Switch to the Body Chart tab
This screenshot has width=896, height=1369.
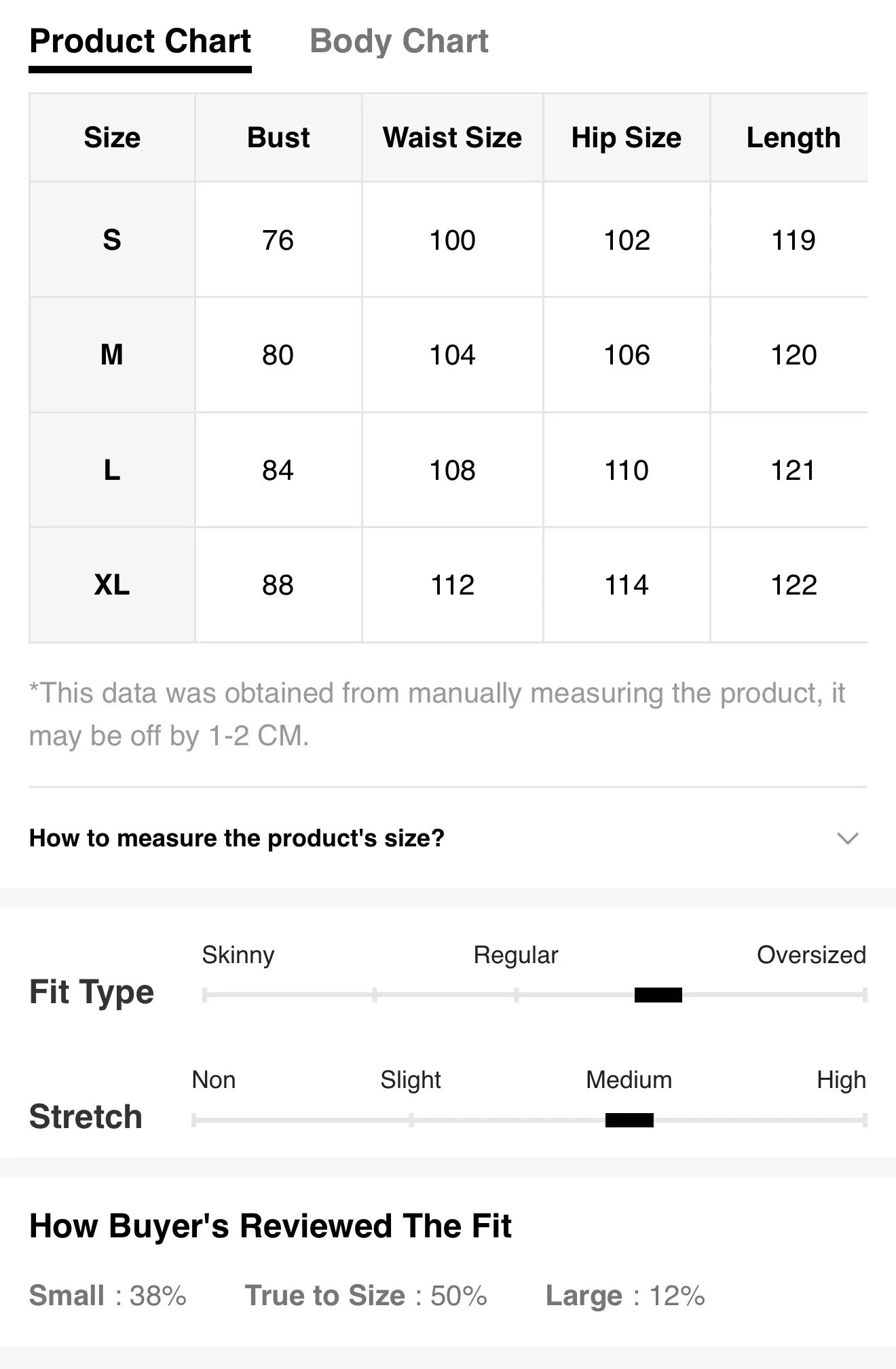coord(398,41)
